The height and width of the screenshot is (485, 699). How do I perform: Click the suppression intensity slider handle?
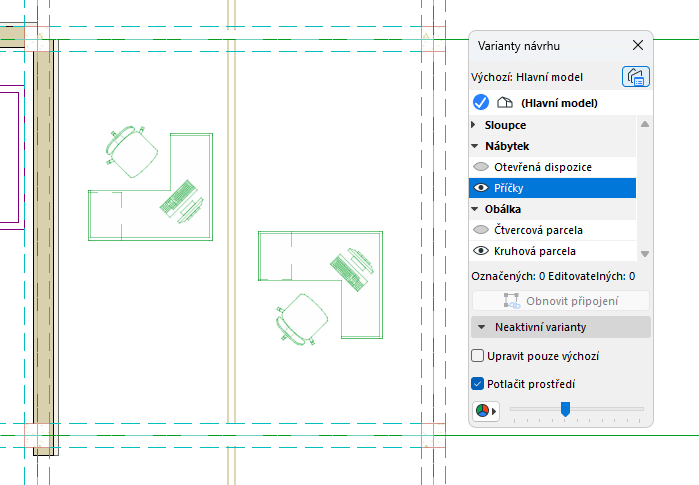tap(565, 409)
